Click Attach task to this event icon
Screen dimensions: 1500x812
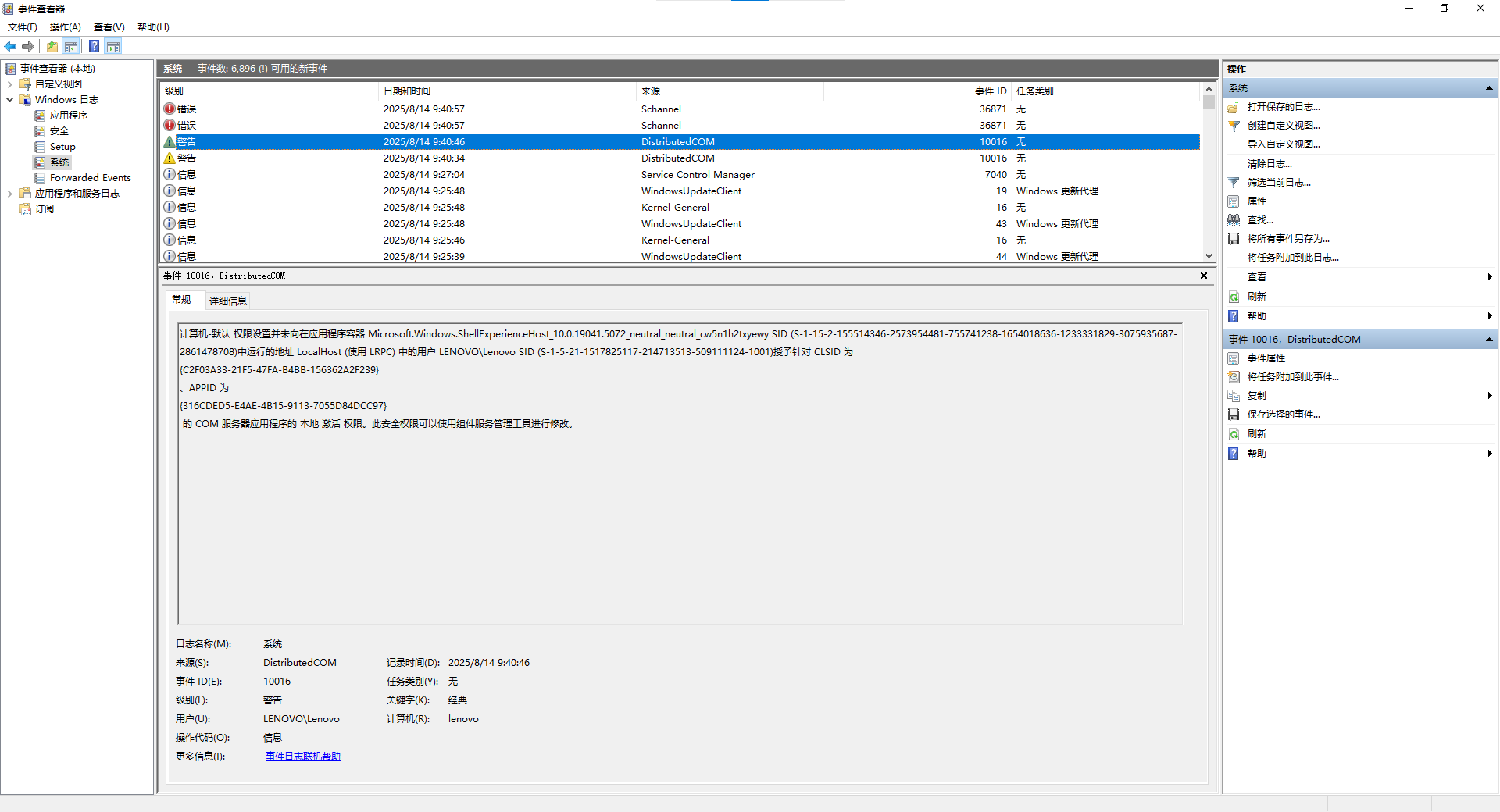(1234, 377)
